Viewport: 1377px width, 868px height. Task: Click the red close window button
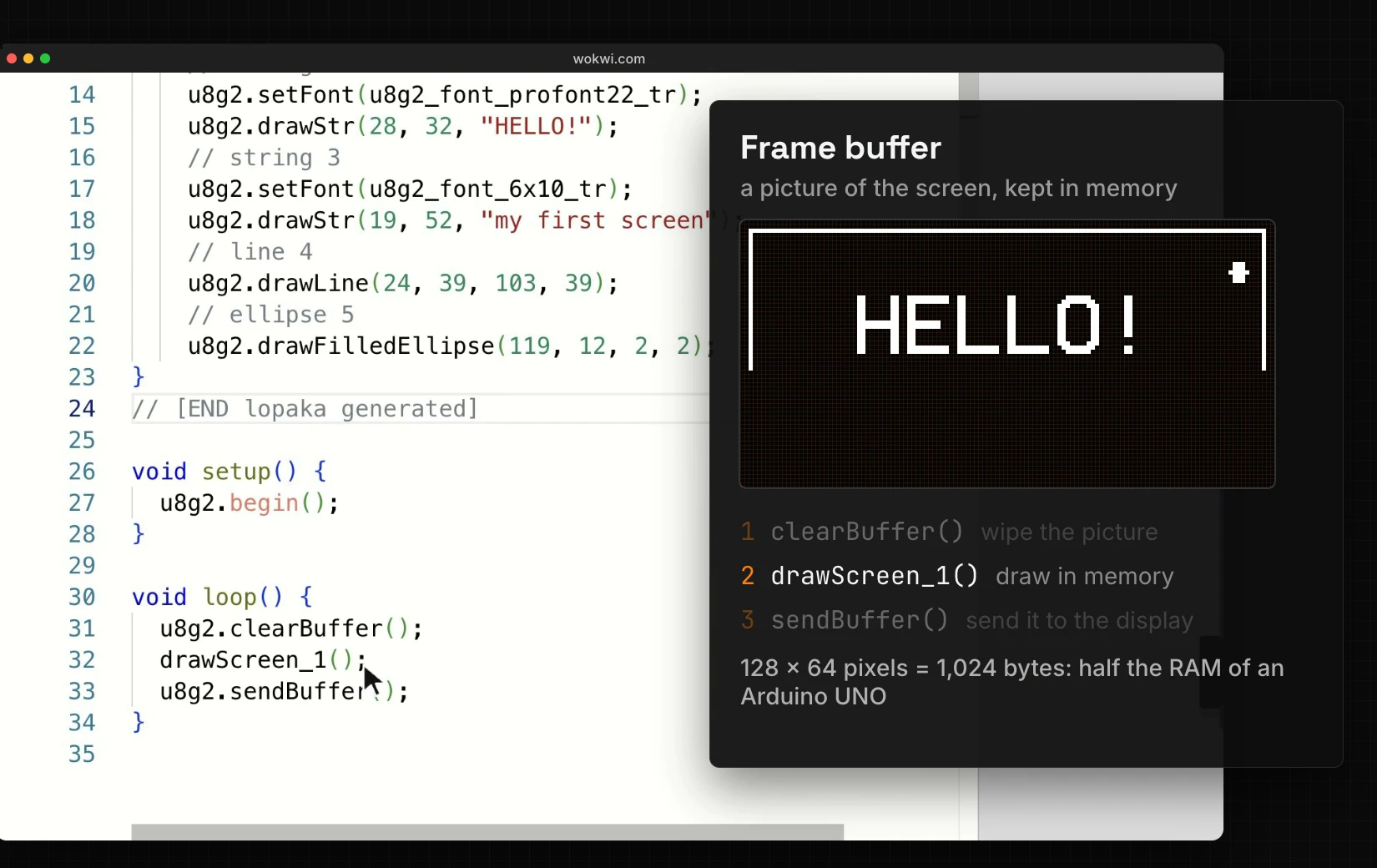[x=12, y=58]
